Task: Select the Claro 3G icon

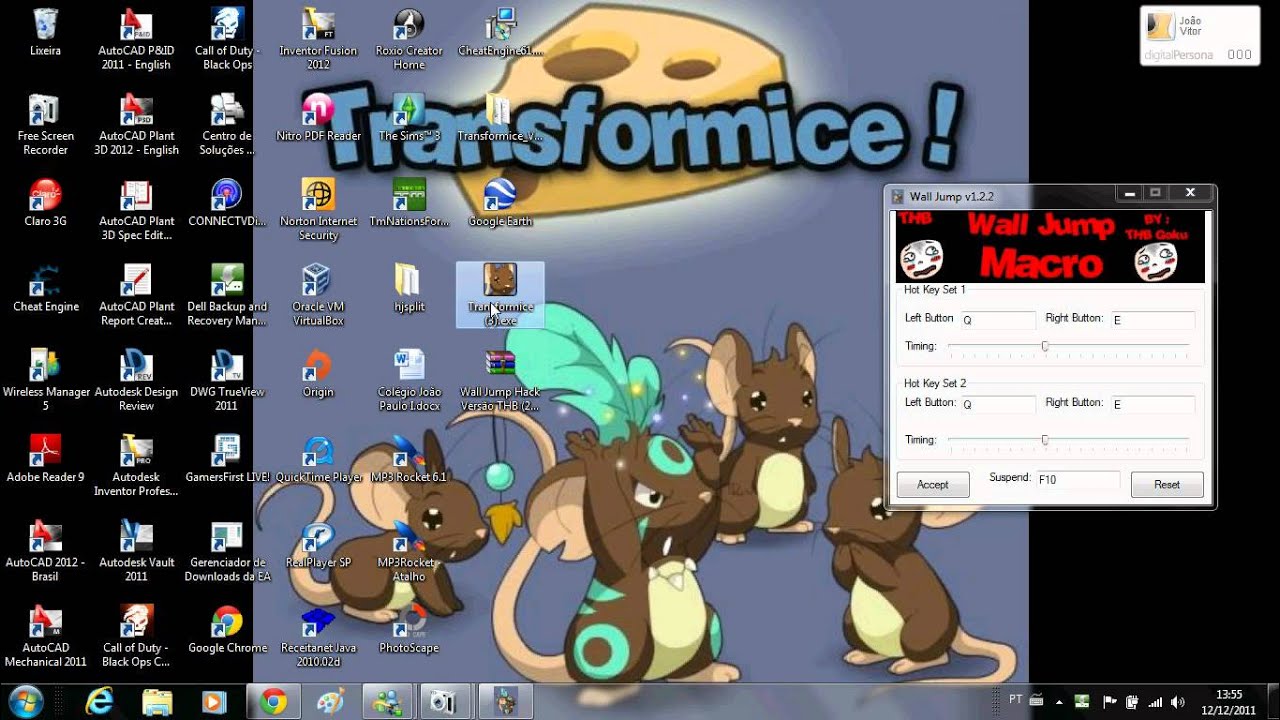Action: point(45,203)
